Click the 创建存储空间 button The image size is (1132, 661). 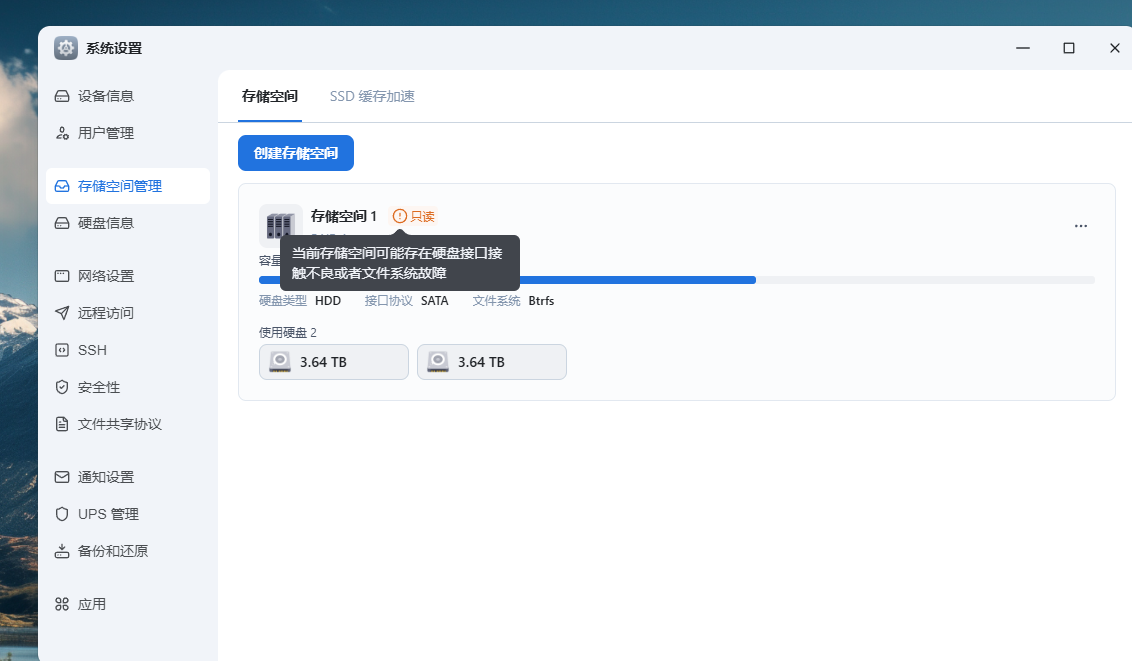(296, 153)
